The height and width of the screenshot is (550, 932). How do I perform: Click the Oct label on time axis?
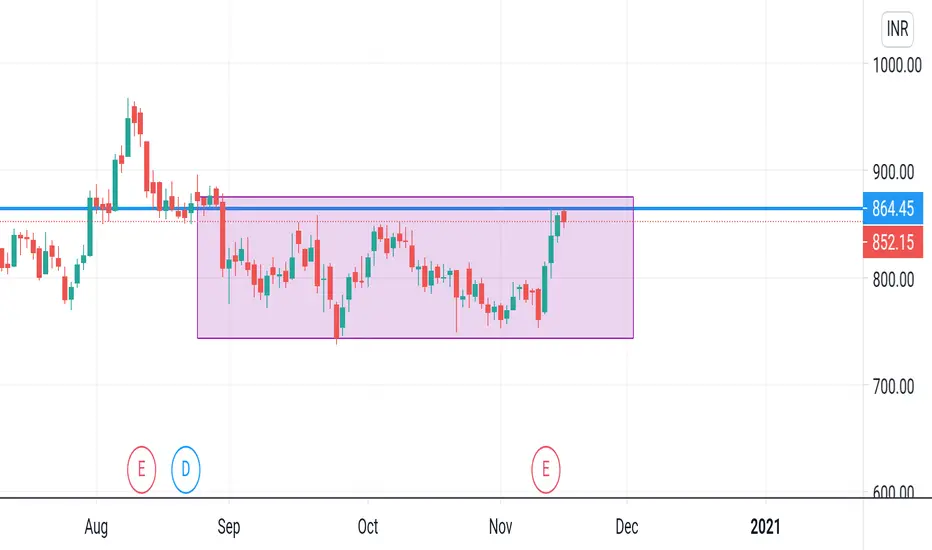pos(368,527)
